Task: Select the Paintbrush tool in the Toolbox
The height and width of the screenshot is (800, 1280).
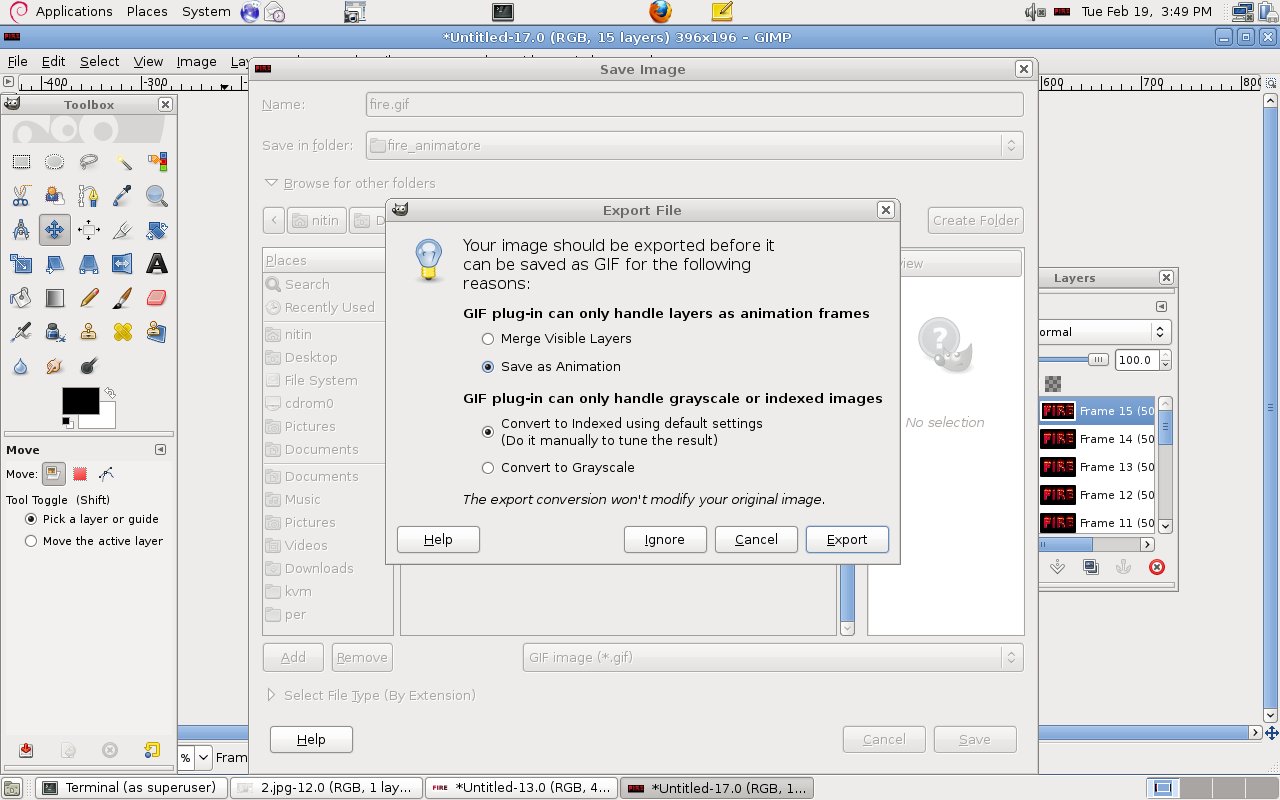Action: pos(122,298)
